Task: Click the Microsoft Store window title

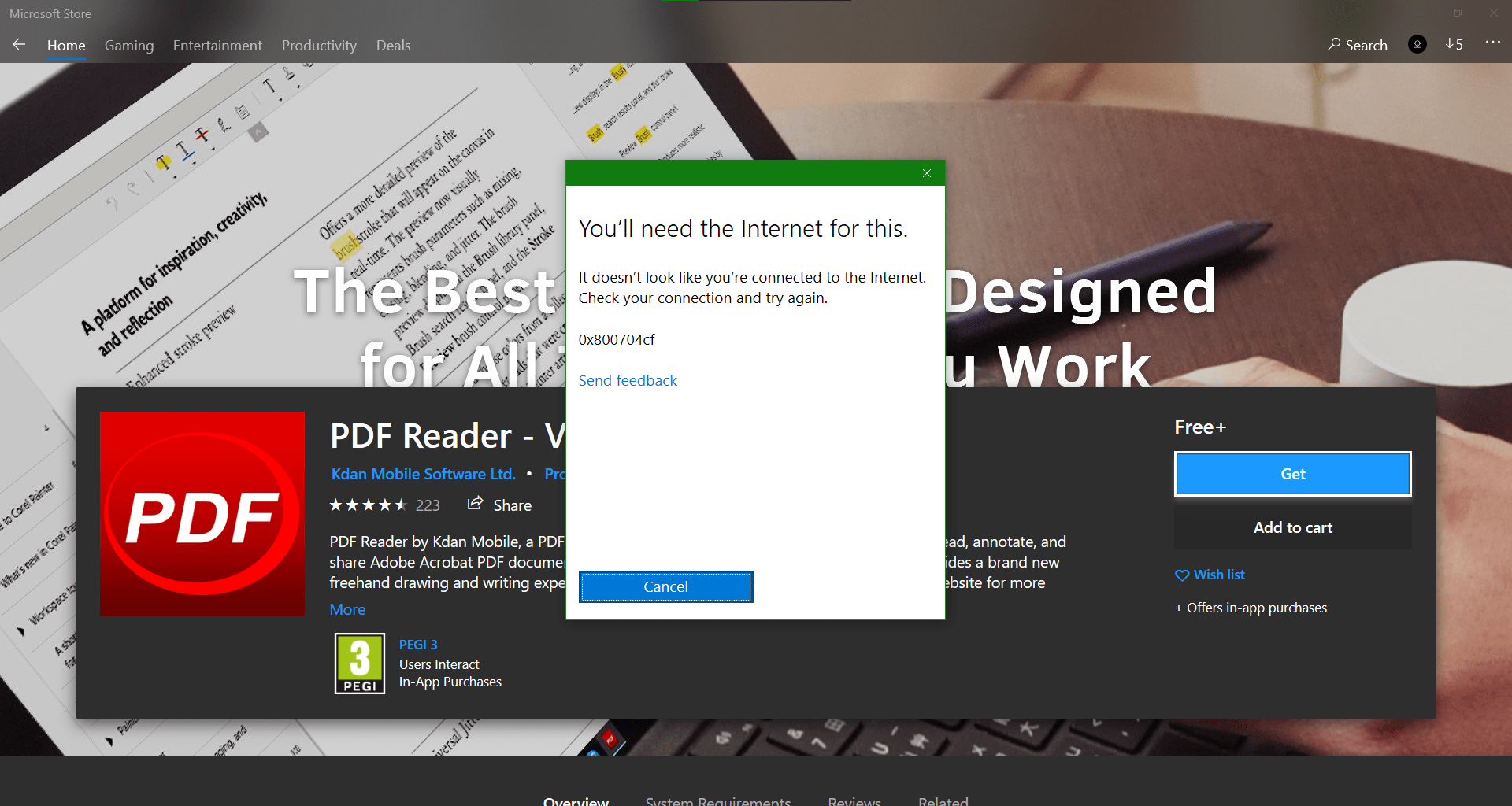Action: (50, 14)
